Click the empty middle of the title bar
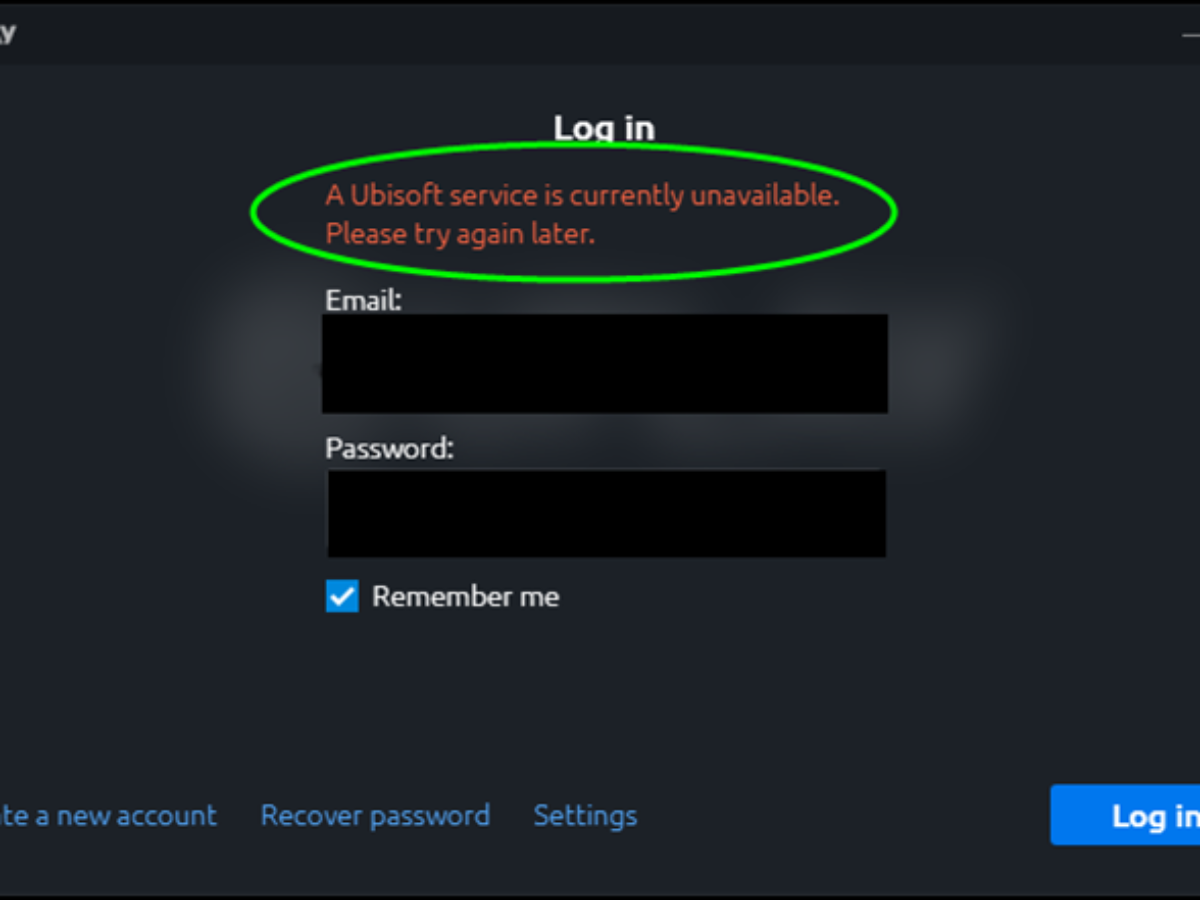Image resolution: width=1200 pixels, height=900 pixels. pos(600,33)
